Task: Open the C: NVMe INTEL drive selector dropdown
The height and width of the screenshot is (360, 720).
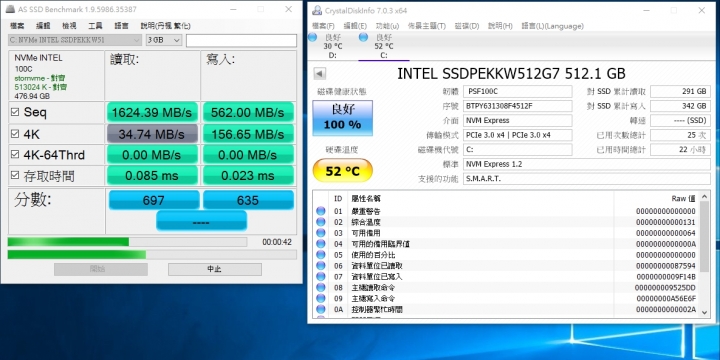Action: click(x=75, y=40)
